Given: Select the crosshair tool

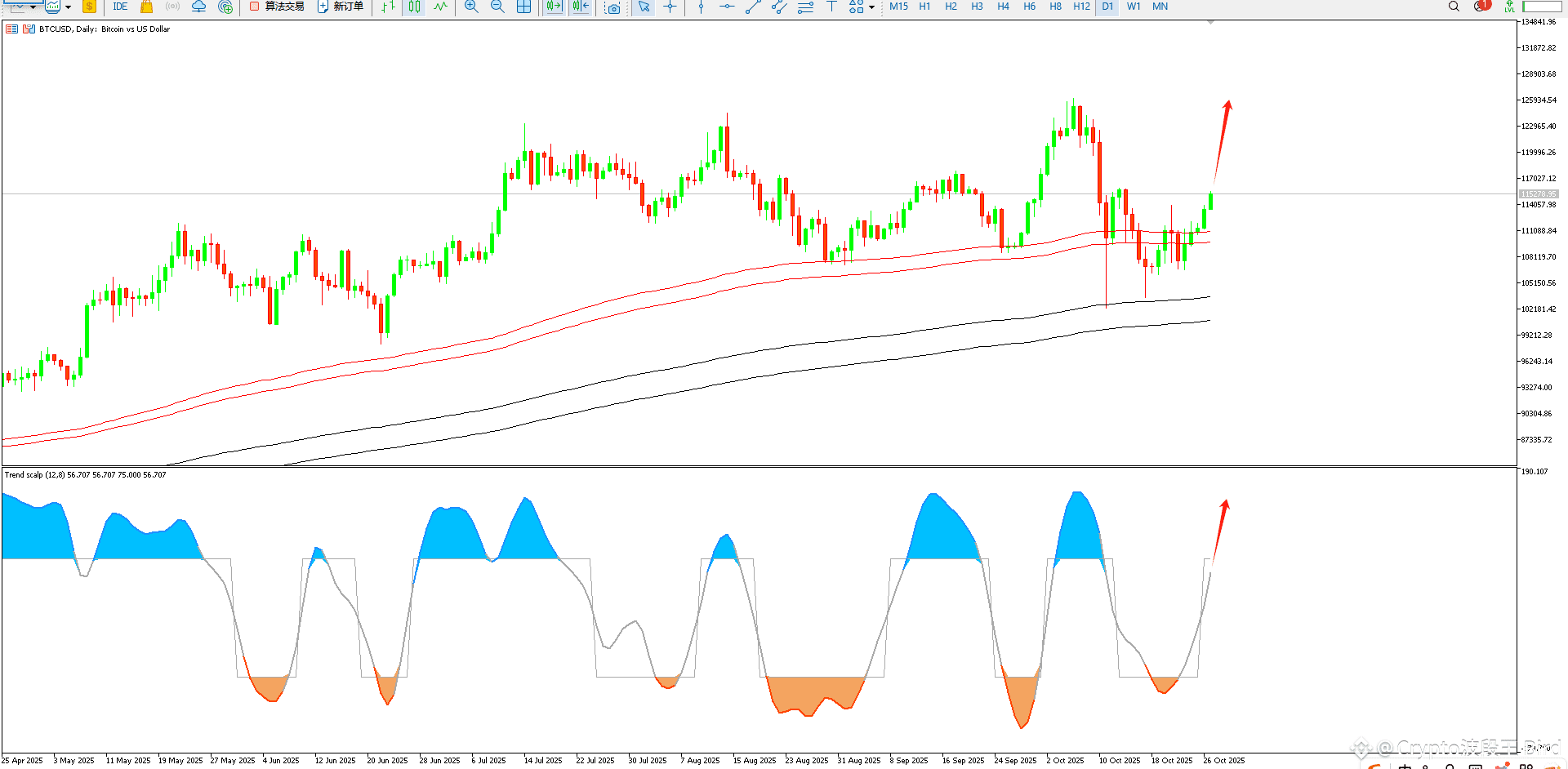Looking at the screenshot, I should [x=670, y=7].
